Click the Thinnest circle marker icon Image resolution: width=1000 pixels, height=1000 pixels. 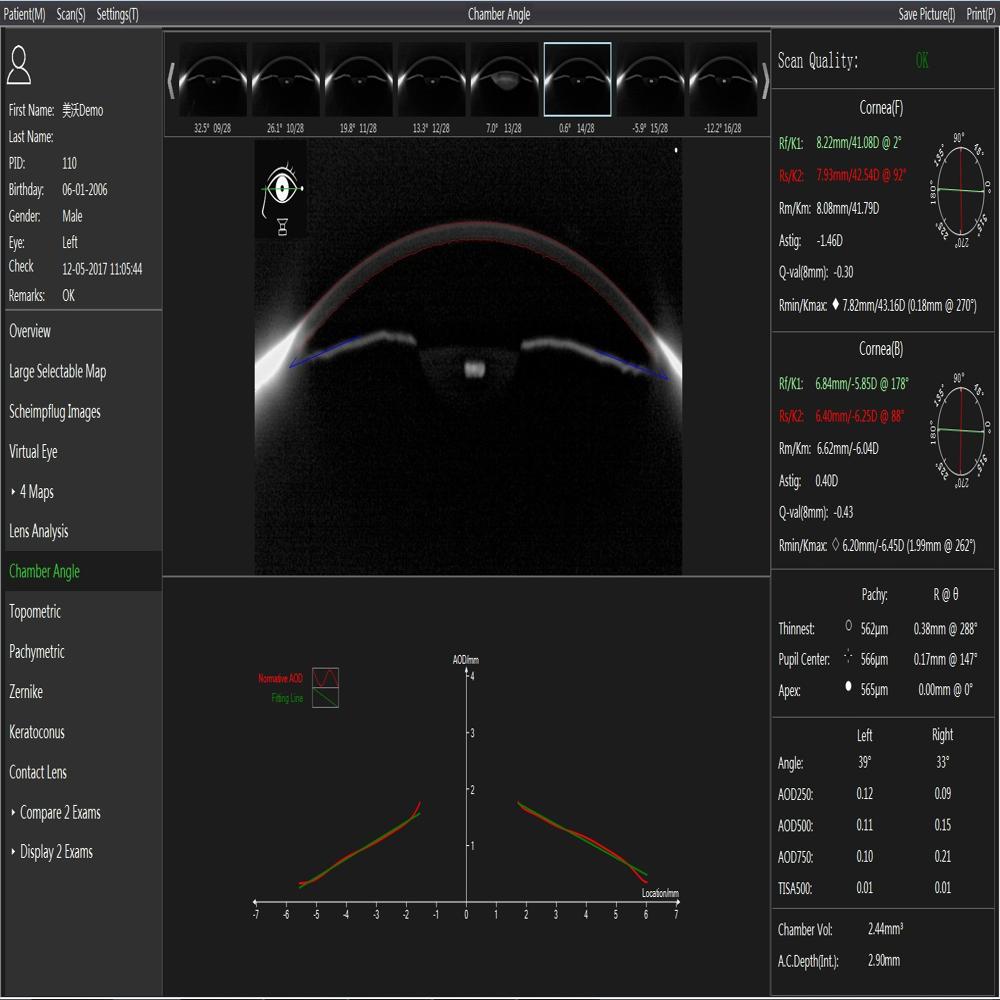pyautogui.click(x=848, y=626)
